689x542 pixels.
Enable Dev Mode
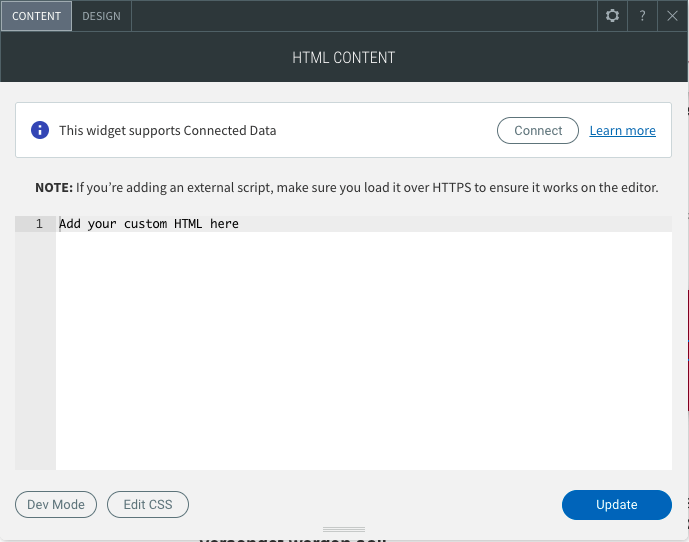pyautogui.click(x=56, y=505)
